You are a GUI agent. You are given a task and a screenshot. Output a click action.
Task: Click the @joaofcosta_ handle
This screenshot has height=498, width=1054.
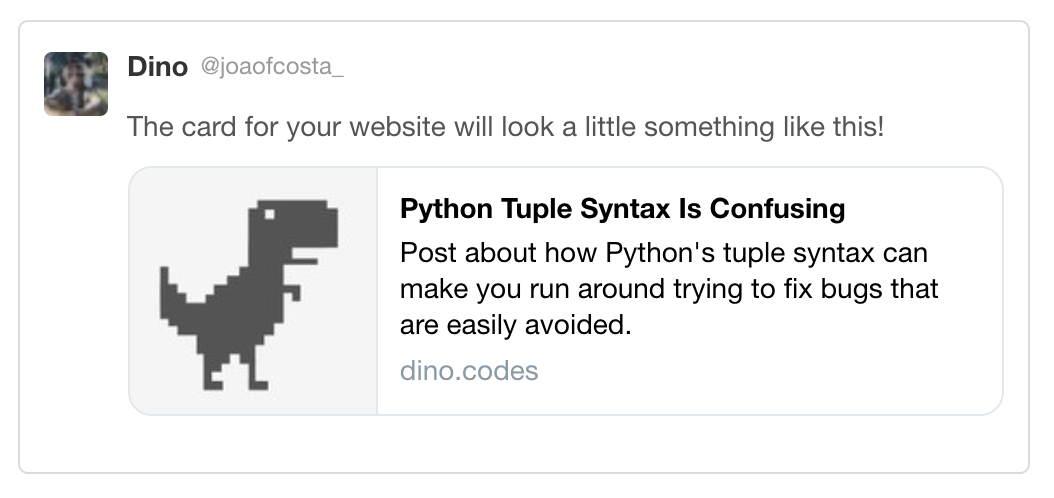coord(272,67)
